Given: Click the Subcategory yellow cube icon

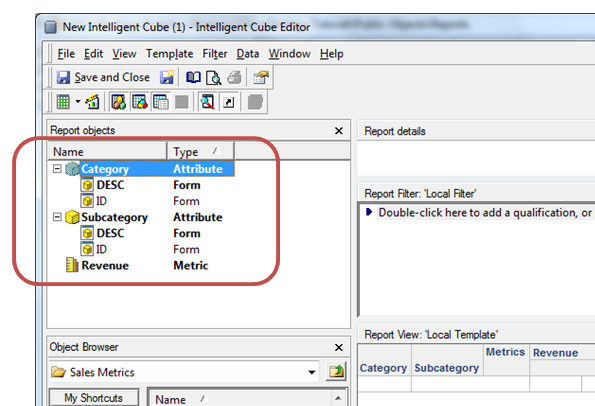Looking at the screenshot, I should (x=72, y=217).
